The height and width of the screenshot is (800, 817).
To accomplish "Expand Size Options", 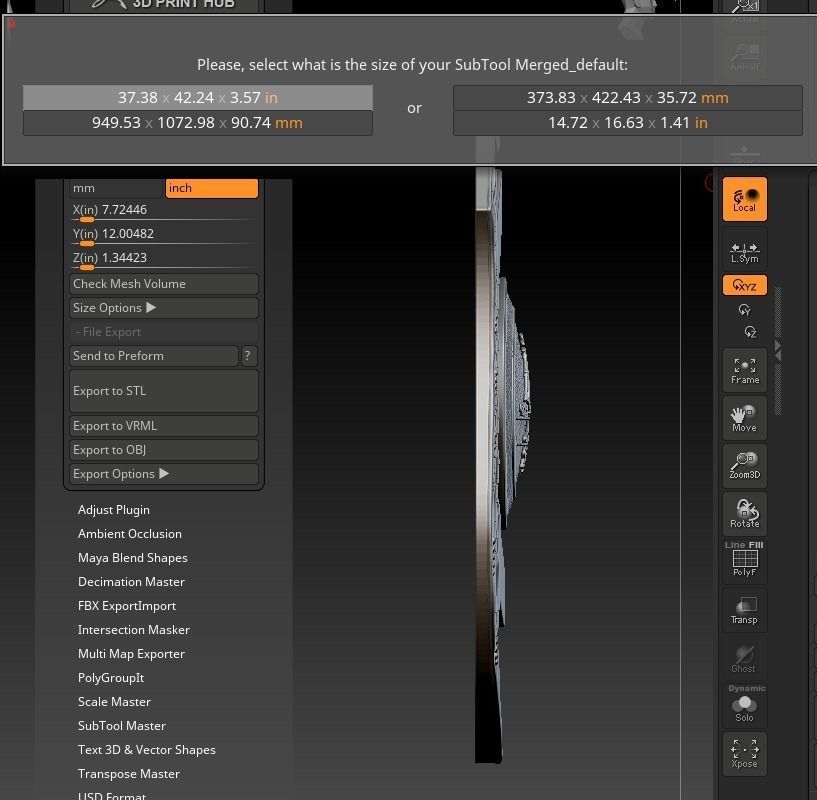I will click(x=164, y=308).
